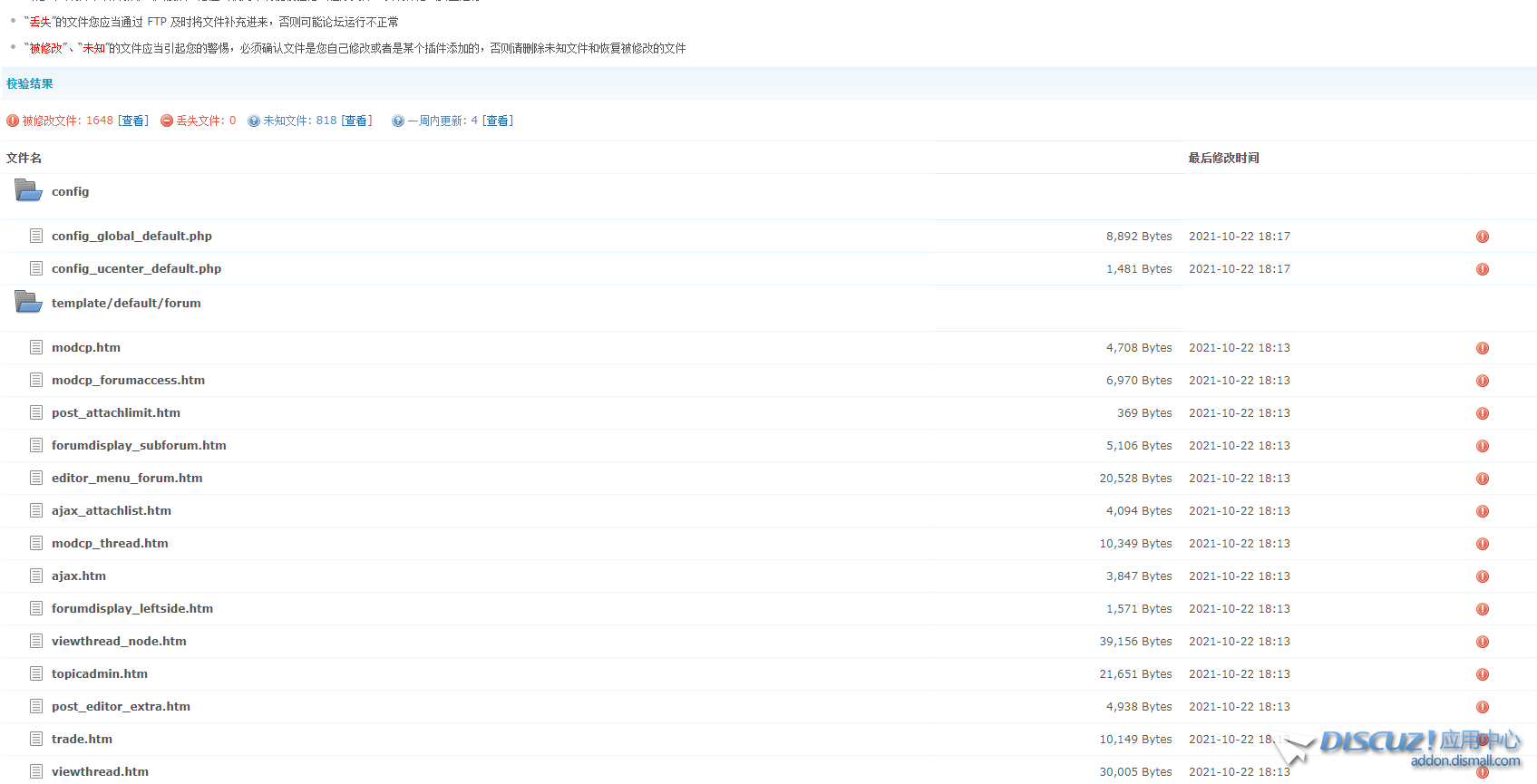1537x784 pixels.
Task: Click the warning icon for editor_menu_forum.htm
Action: point(1482,479)
